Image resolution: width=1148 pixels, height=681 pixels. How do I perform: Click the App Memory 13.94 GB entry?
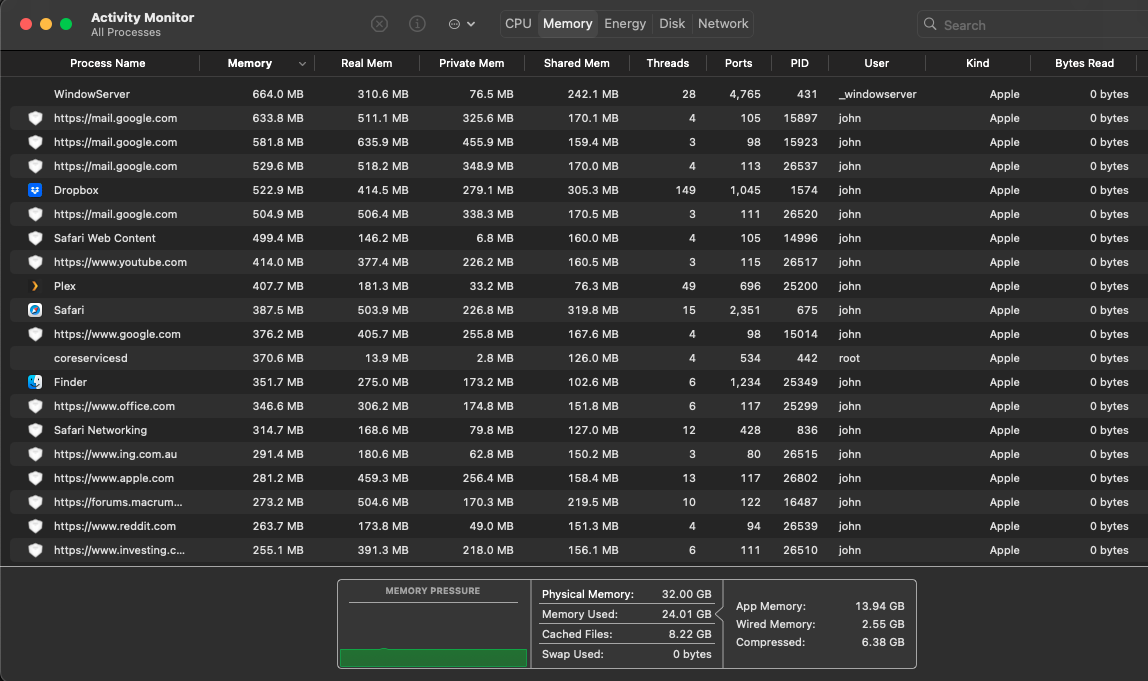820,606
